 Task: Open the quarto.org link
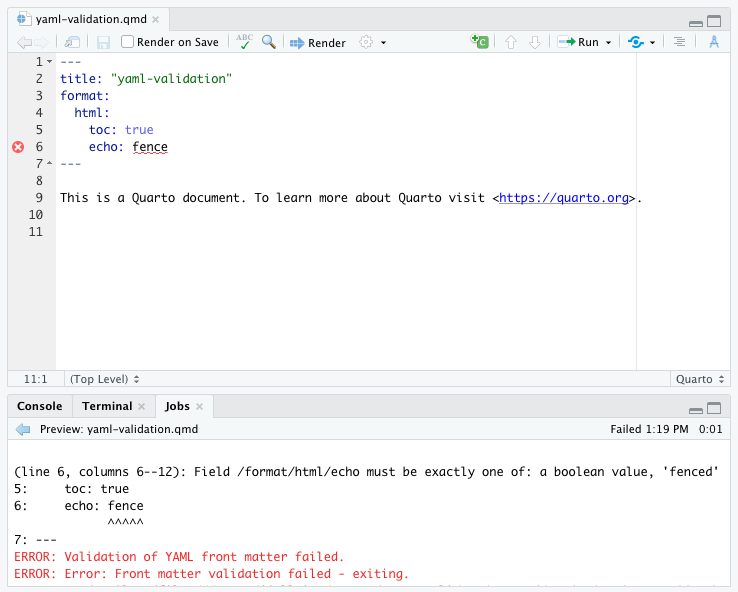(x=565, y=198)
